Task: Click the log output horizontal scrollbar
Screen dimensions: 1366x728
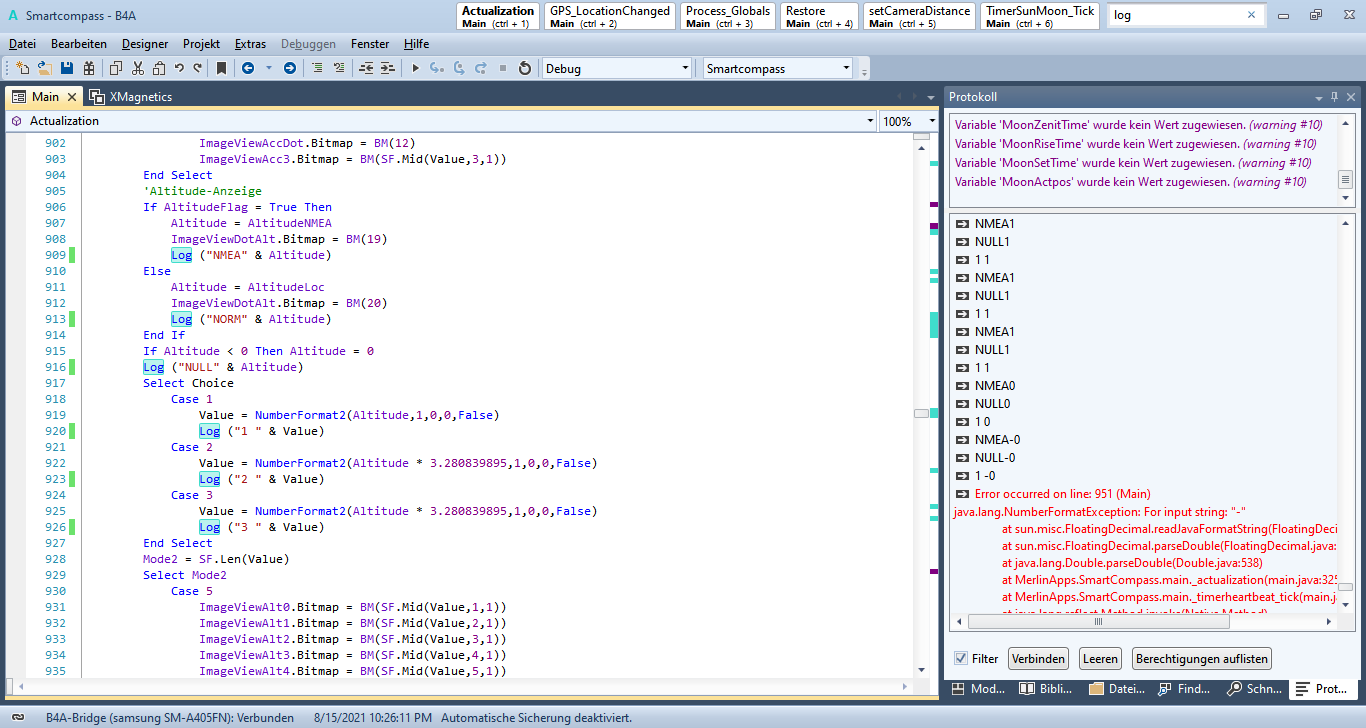Action: pos(1097,621)
